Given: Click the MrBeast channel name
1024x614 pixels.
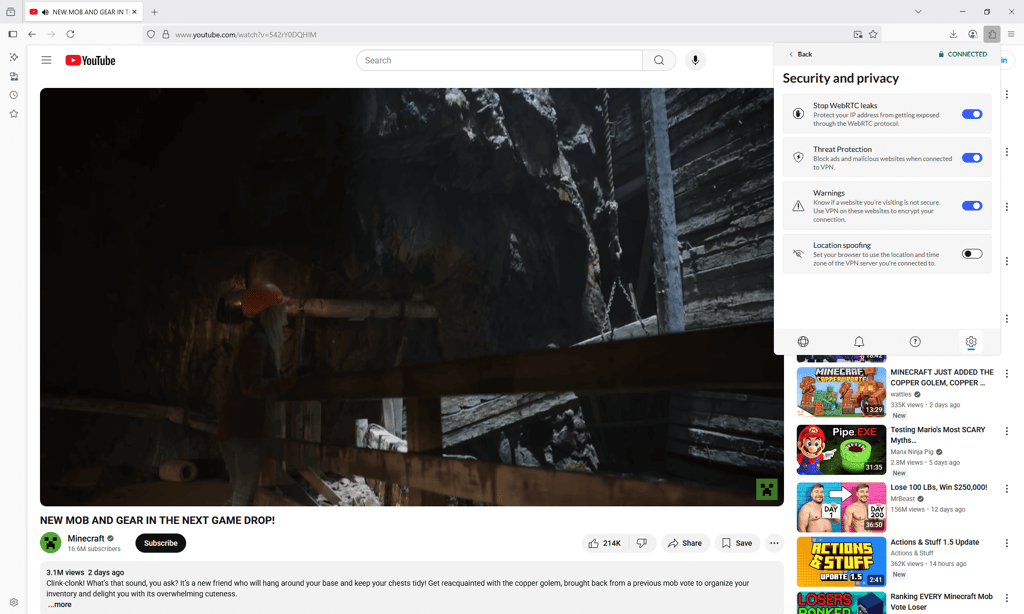Looking at the screenshot, I should click(x=903, y=498).
